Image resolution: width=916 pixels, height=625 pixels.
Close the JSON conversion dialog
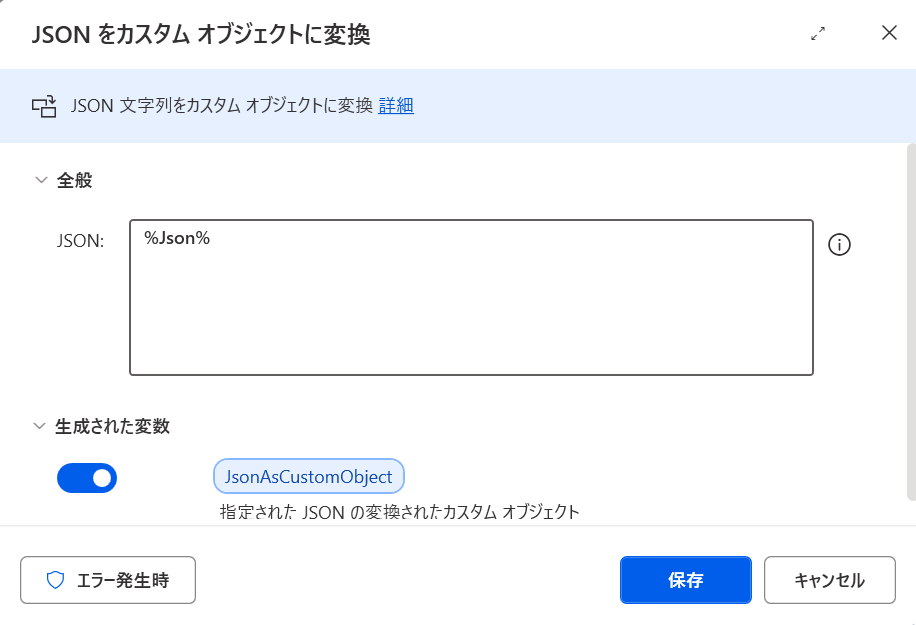pos(889,33)
